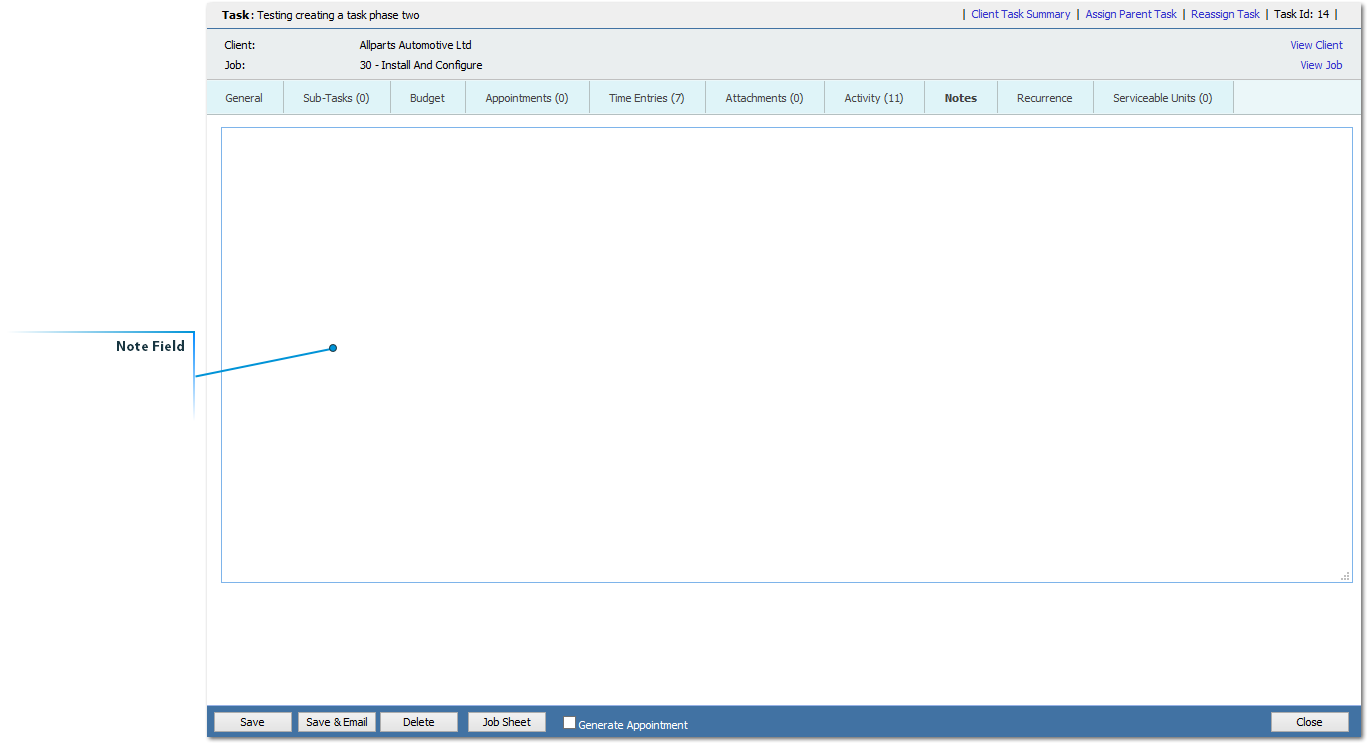Open Attachments (0) tab

pos(764,98)
